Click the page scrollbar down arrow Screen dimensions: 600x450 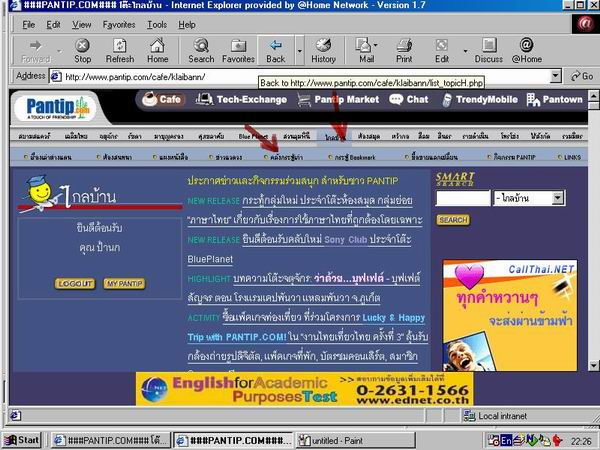click(593, 365)
